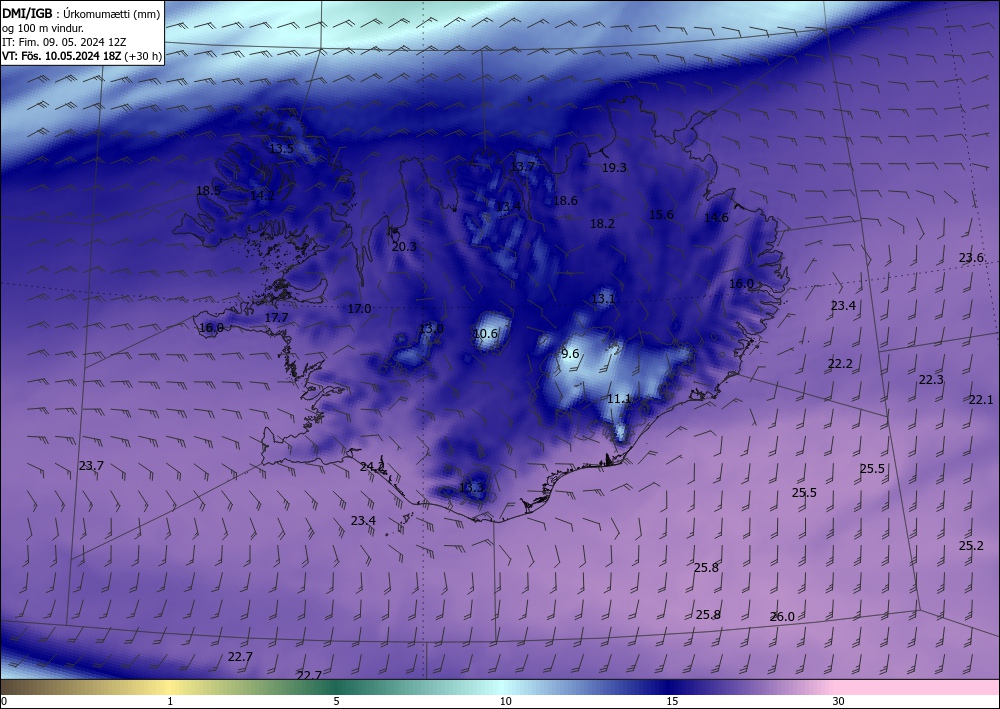The image size is (1000, 709).
Task: Click the 18.5 precipitable water value
Action: point(208,191)
